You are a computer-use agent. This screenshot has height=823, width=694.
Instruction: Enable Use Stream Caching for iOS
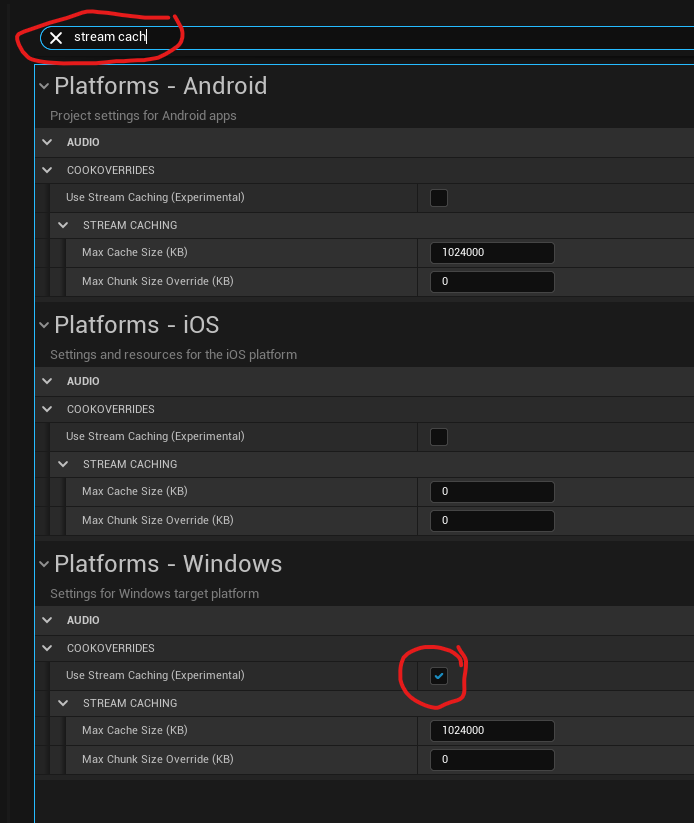pyautogui.click(x=439, y=437)
